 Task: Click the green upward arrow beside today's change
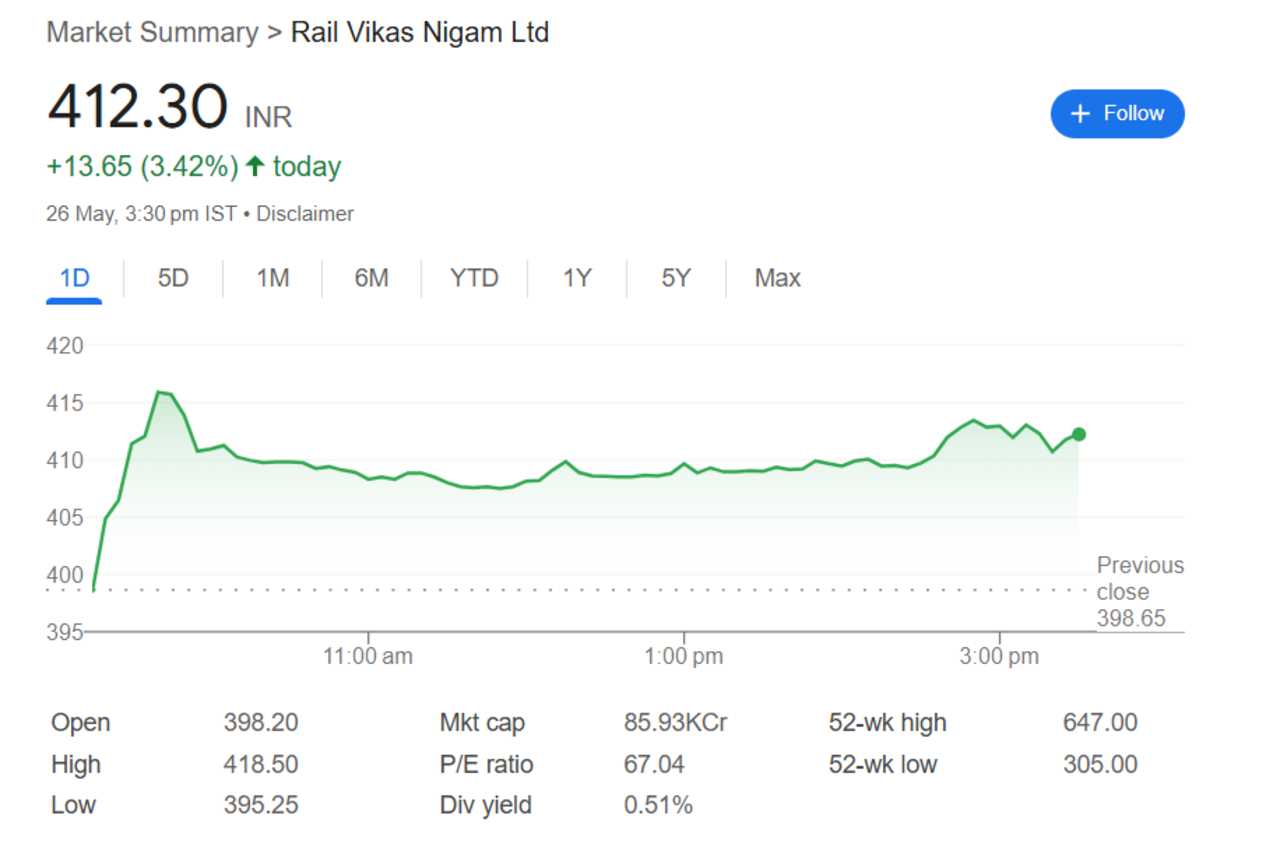[256, 165]
